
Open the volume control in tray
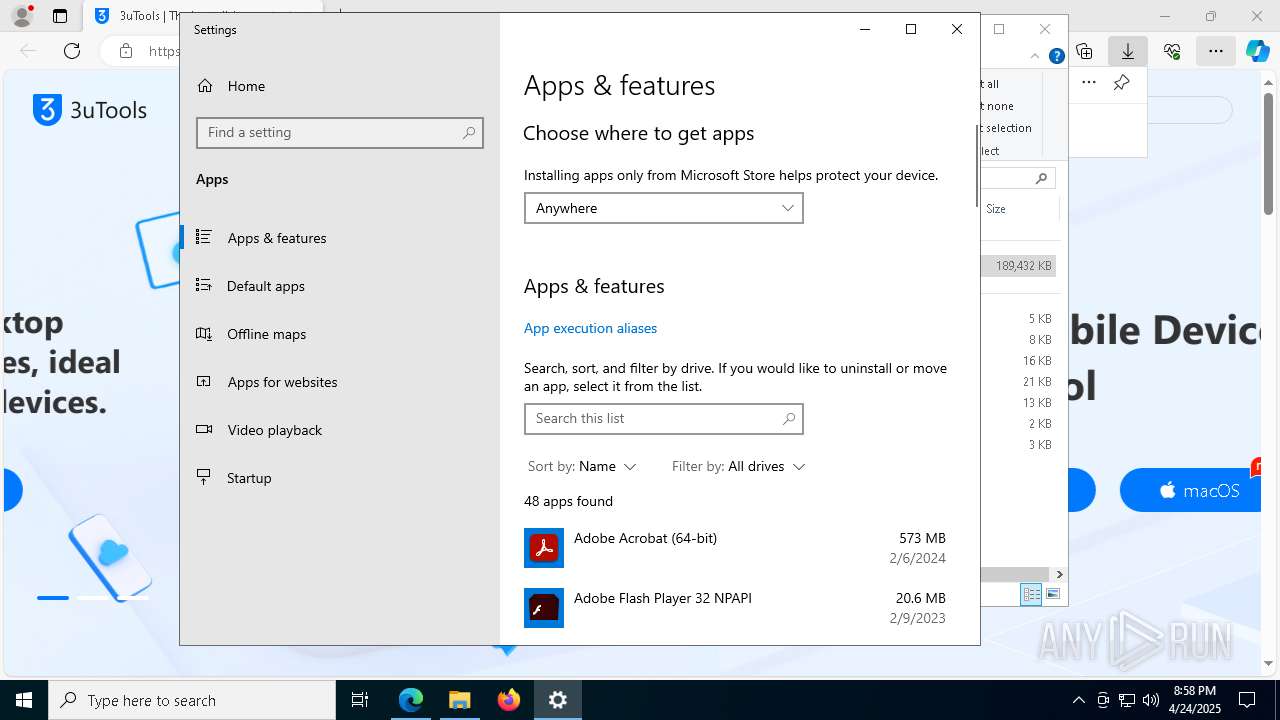[x=1151, y=700]
